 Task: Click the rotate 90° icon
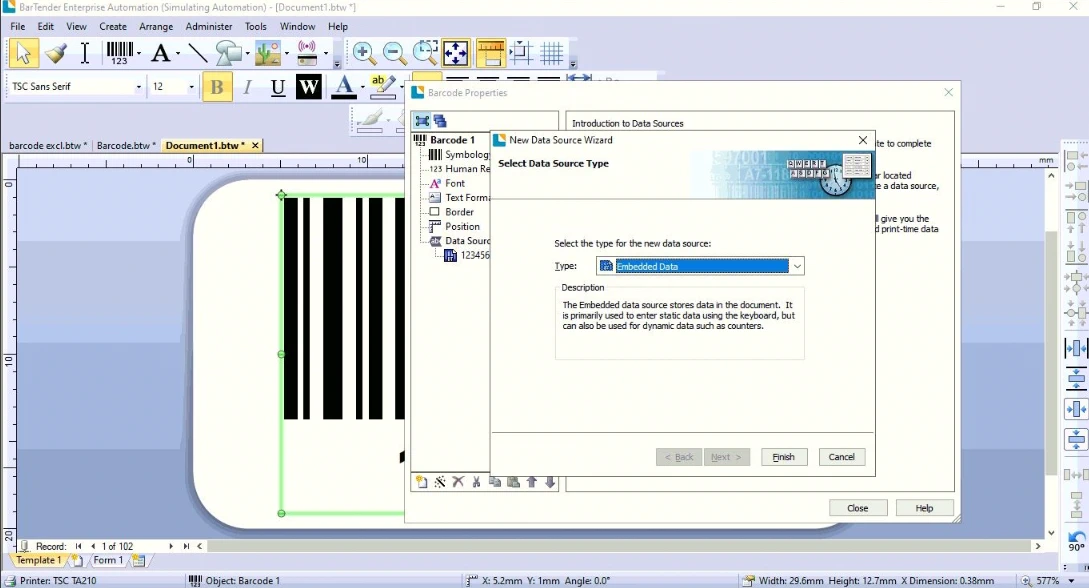(x=1076, y=541)
